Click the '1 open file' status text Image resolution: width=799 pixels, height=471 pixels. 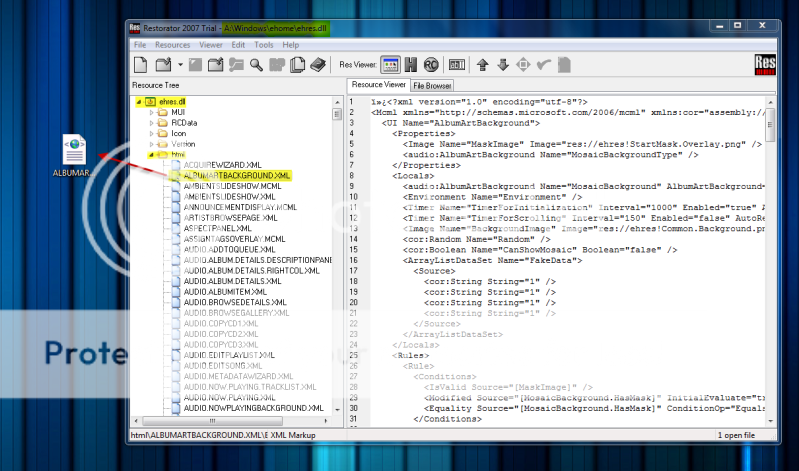click(x=736, y=435)
